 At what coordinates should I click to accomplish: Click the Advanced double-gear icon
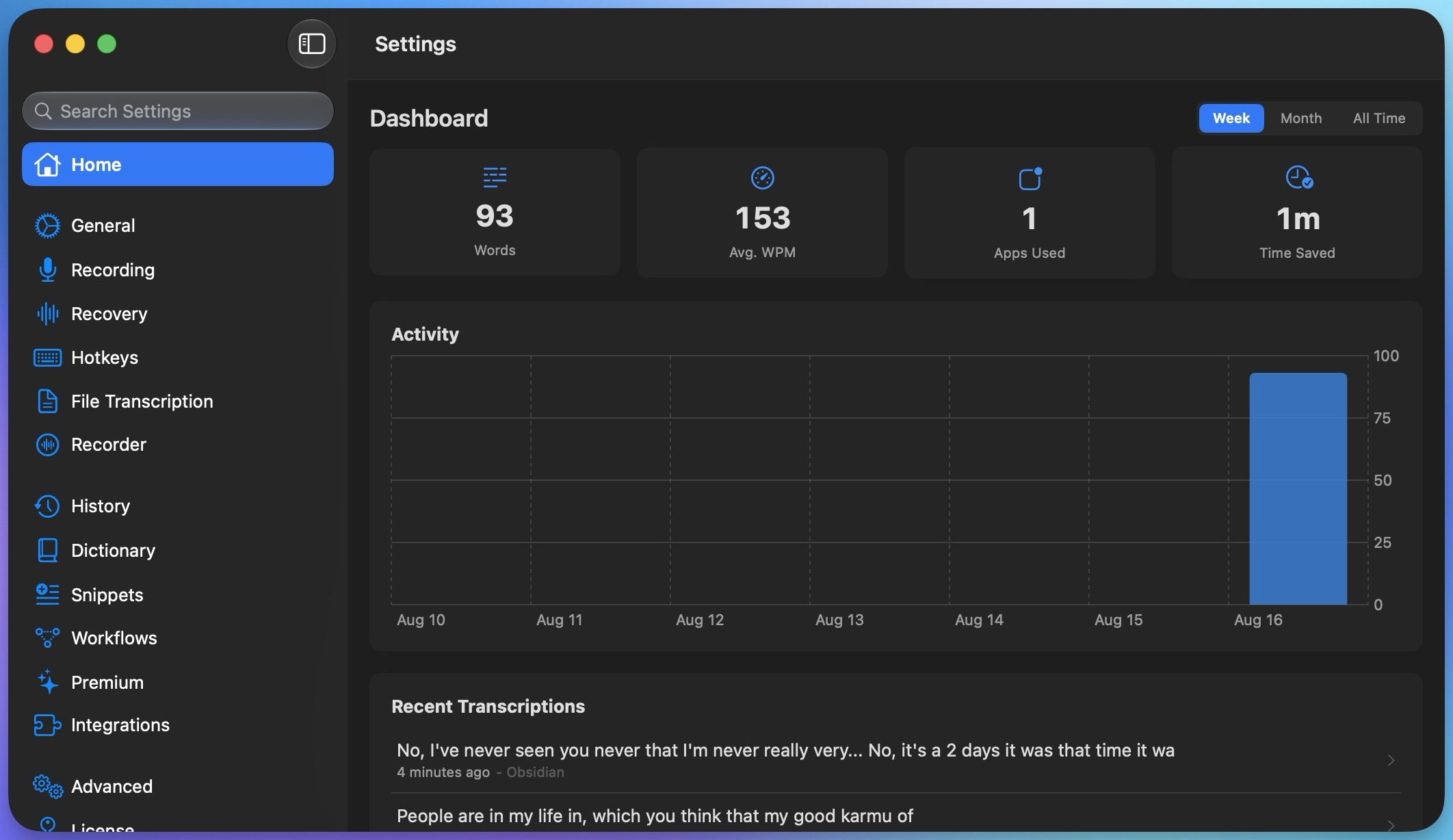coord(47,787)
